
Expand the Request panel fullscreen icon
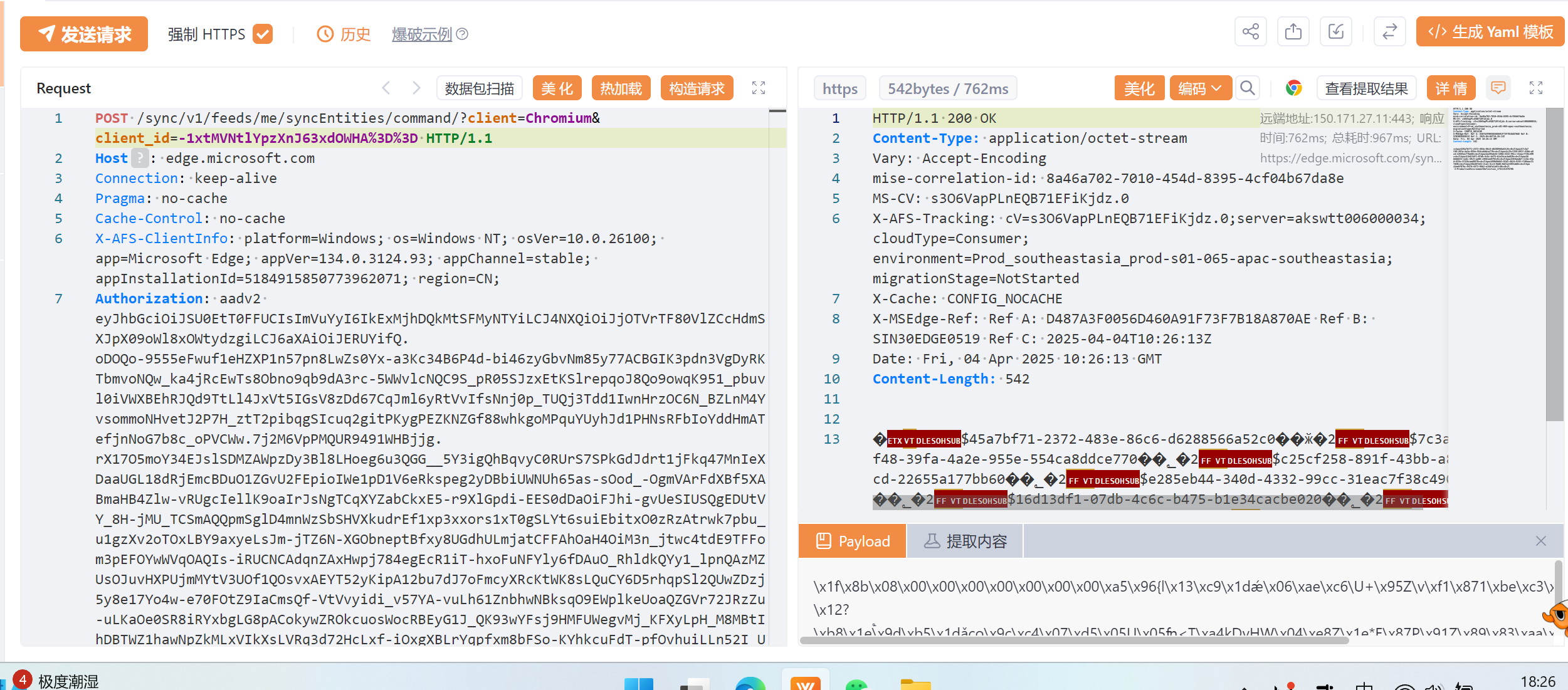(x=759, y=88)
